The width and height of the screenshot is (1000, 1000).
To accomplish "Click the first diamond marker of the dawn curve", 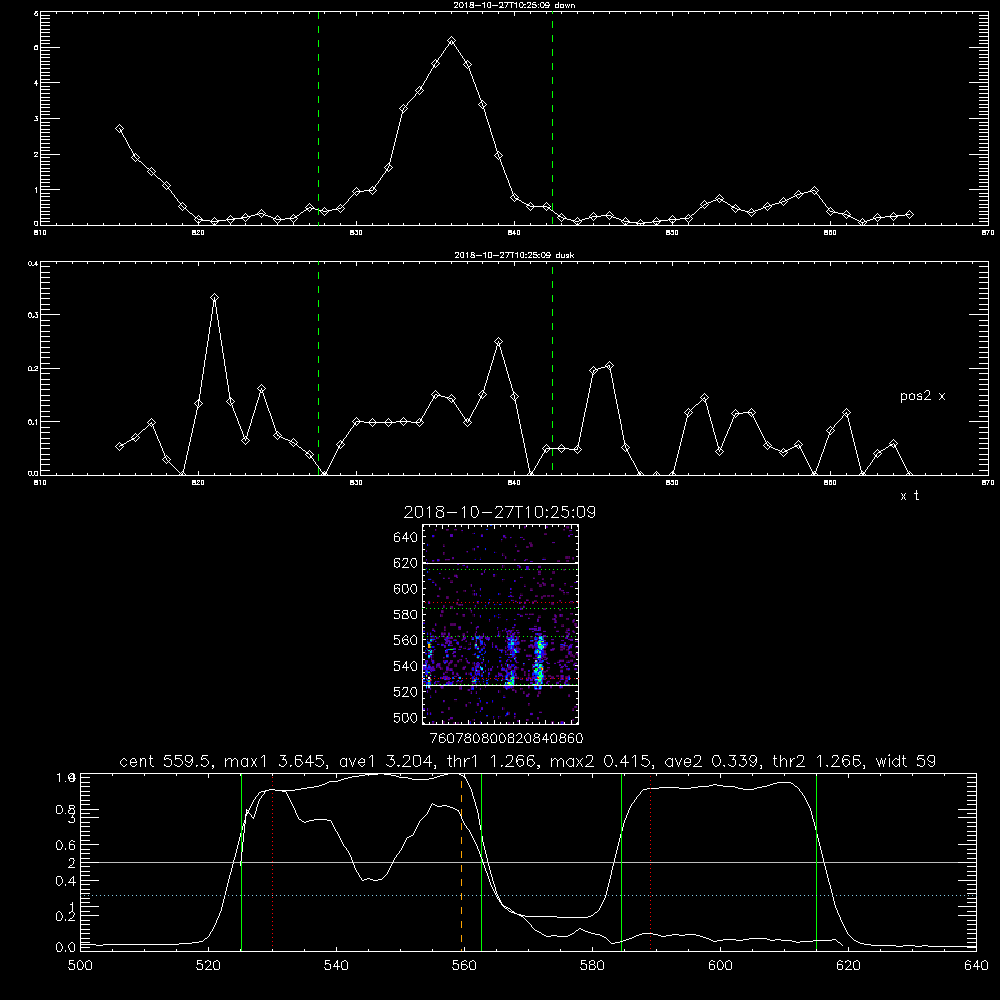I will pos(119,128).
